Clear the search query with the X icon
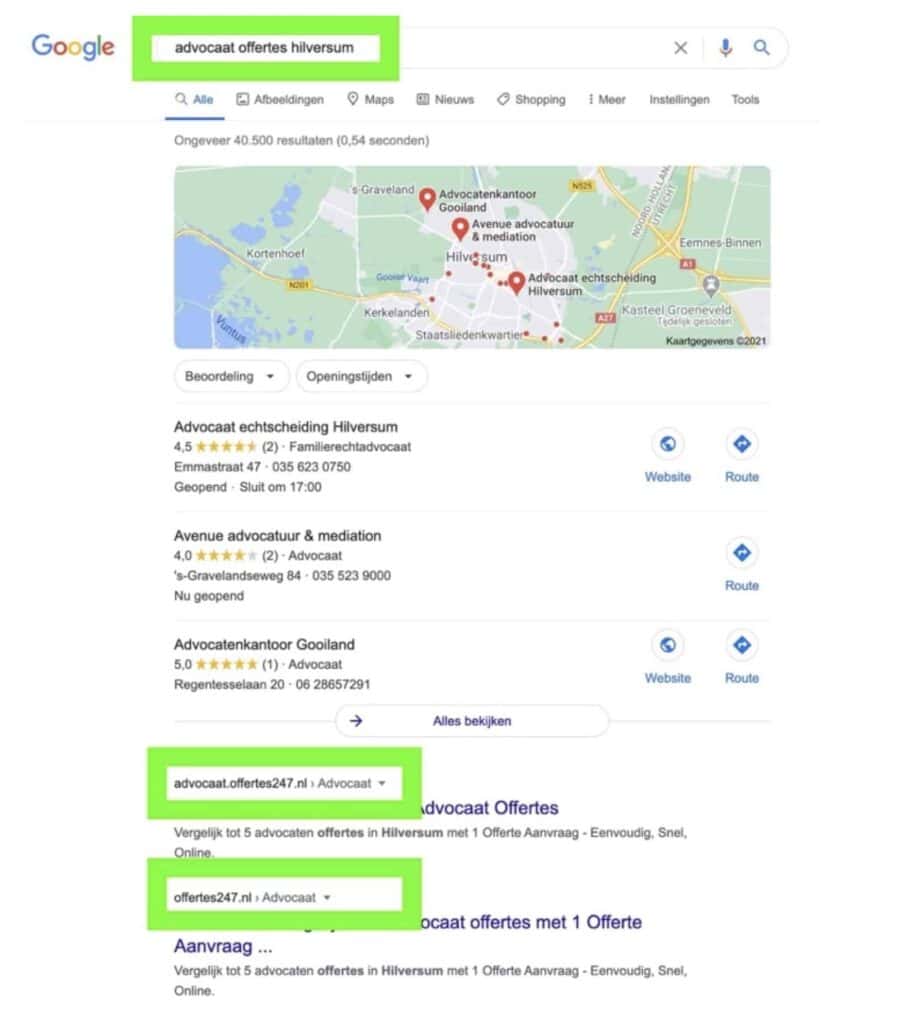This screenshot has width=900, height=1024. click(681, 48)
